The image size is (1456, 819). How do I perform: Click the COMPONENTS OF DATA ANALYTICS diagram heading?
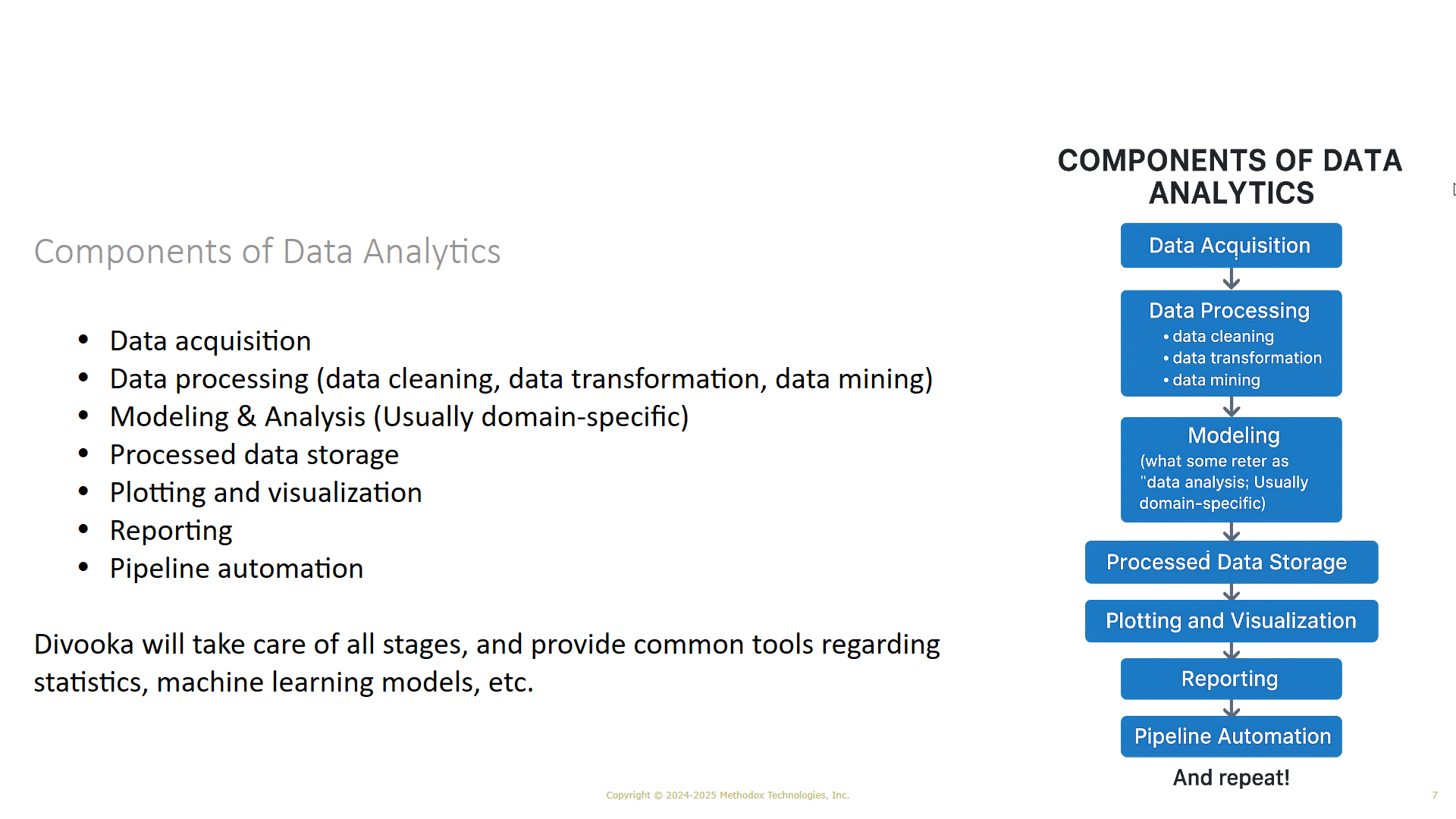(x=1230, y=177)
